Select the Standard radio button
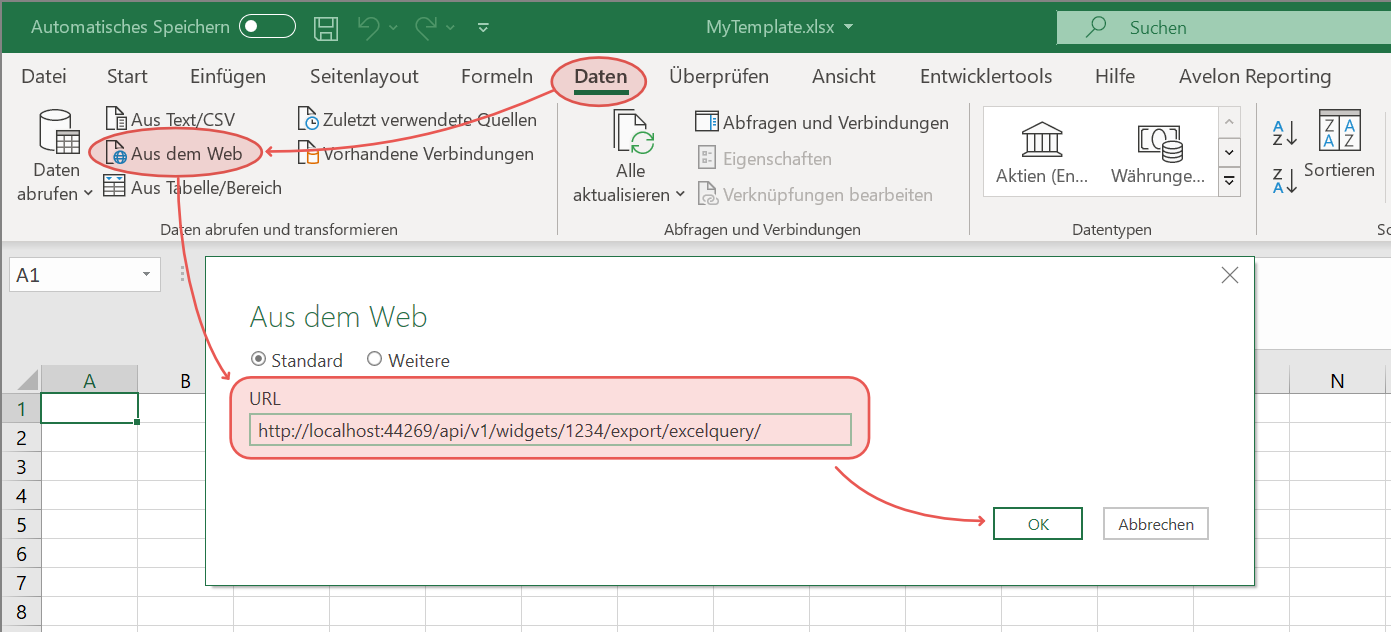This screenshot has width=1391, height=632. click(x=259, y=359)
